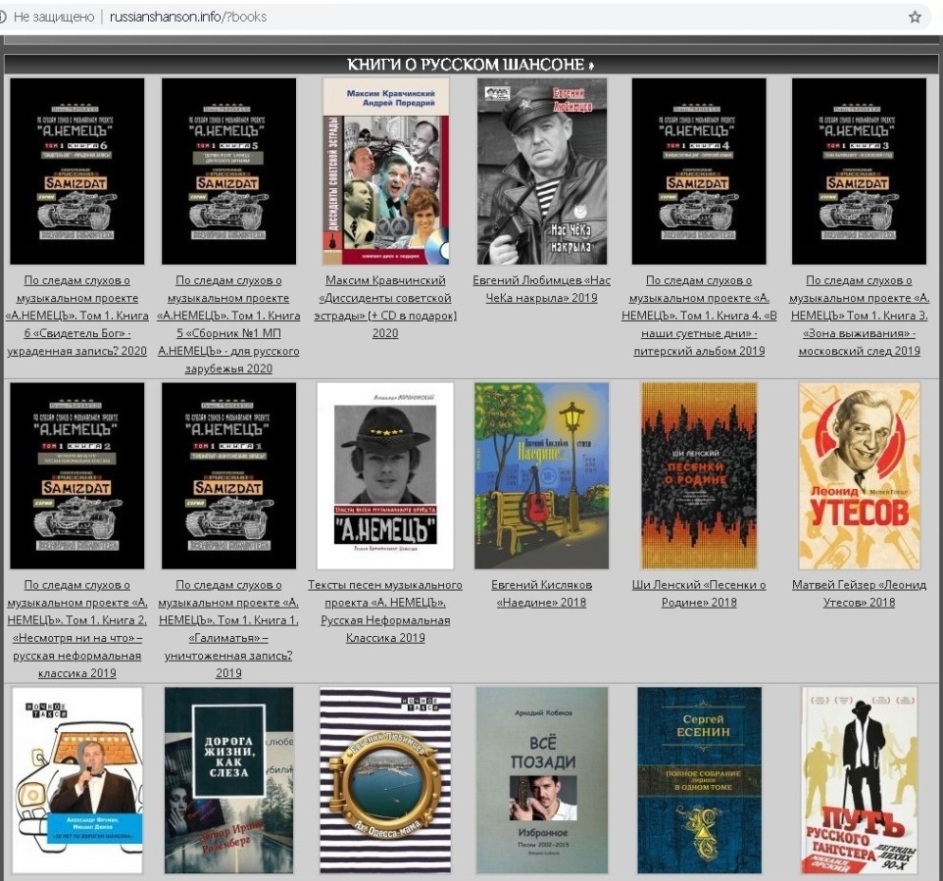Open А.НЕМЕЦЪ Том 1 Книга 3 cover
Viewport: 943px width, 881px height.
(859, 171)
